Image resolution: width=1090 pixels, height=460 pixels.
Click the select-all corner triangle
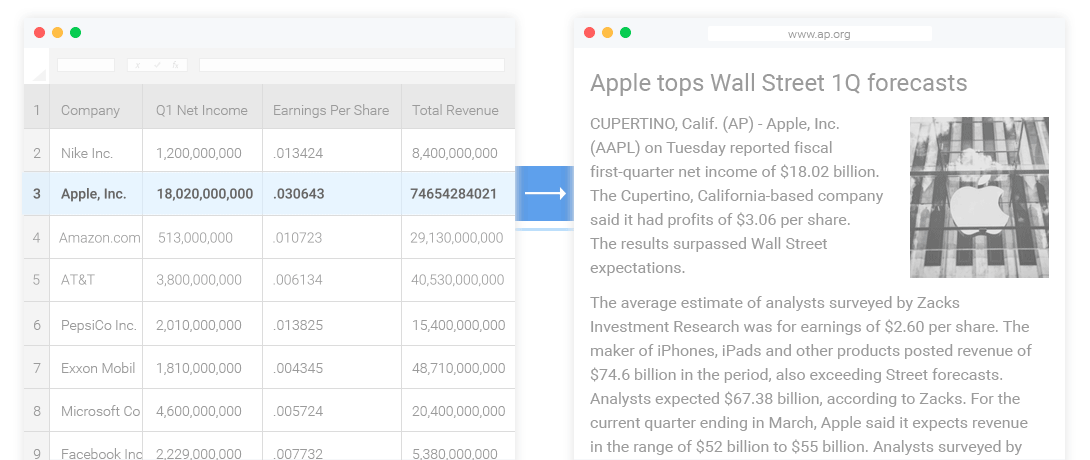pyautogui.click(x=38, y=73)
